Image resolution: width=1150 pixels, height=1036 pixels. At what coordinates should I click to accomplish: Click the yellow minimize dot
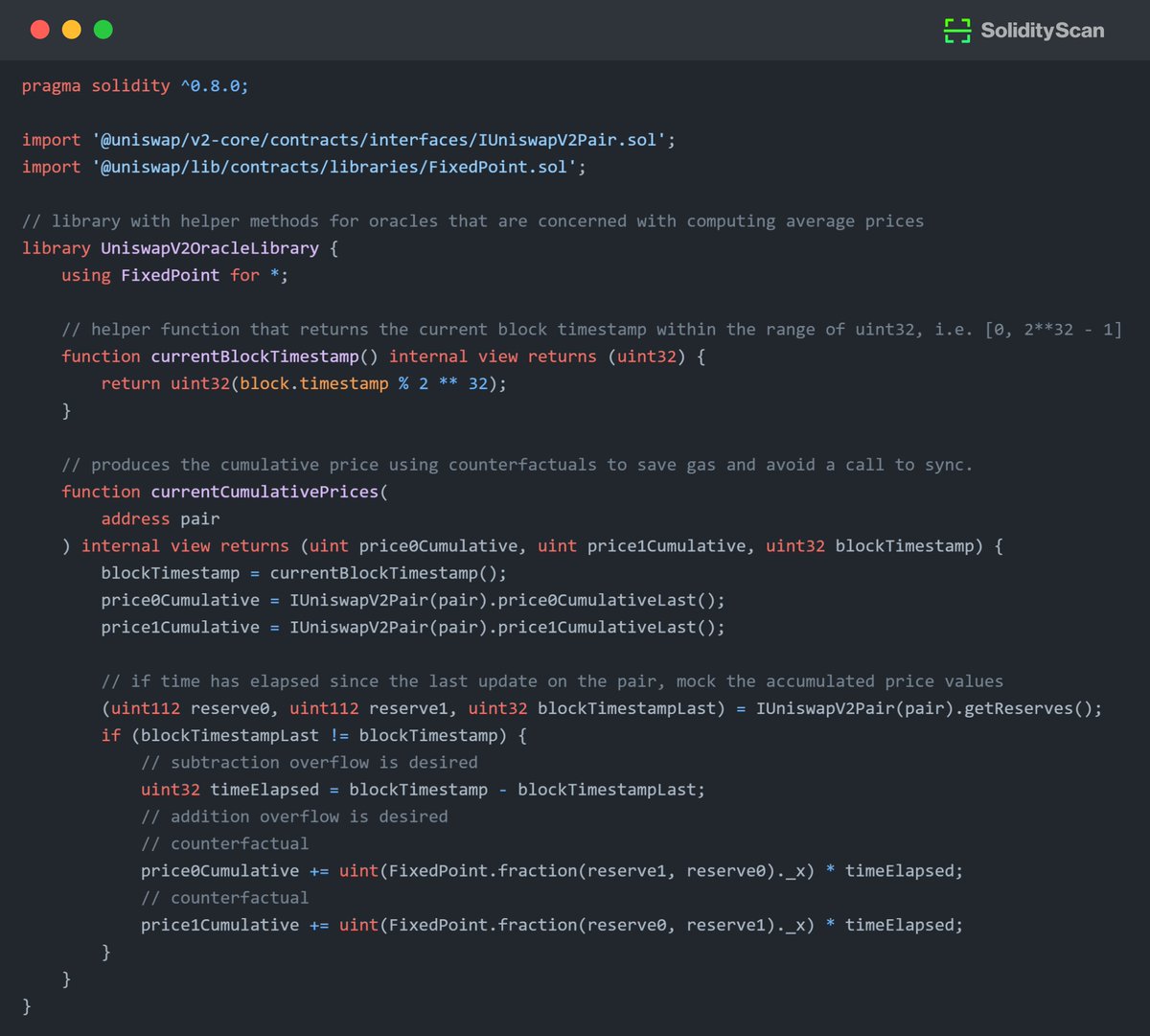coord(72,30)
